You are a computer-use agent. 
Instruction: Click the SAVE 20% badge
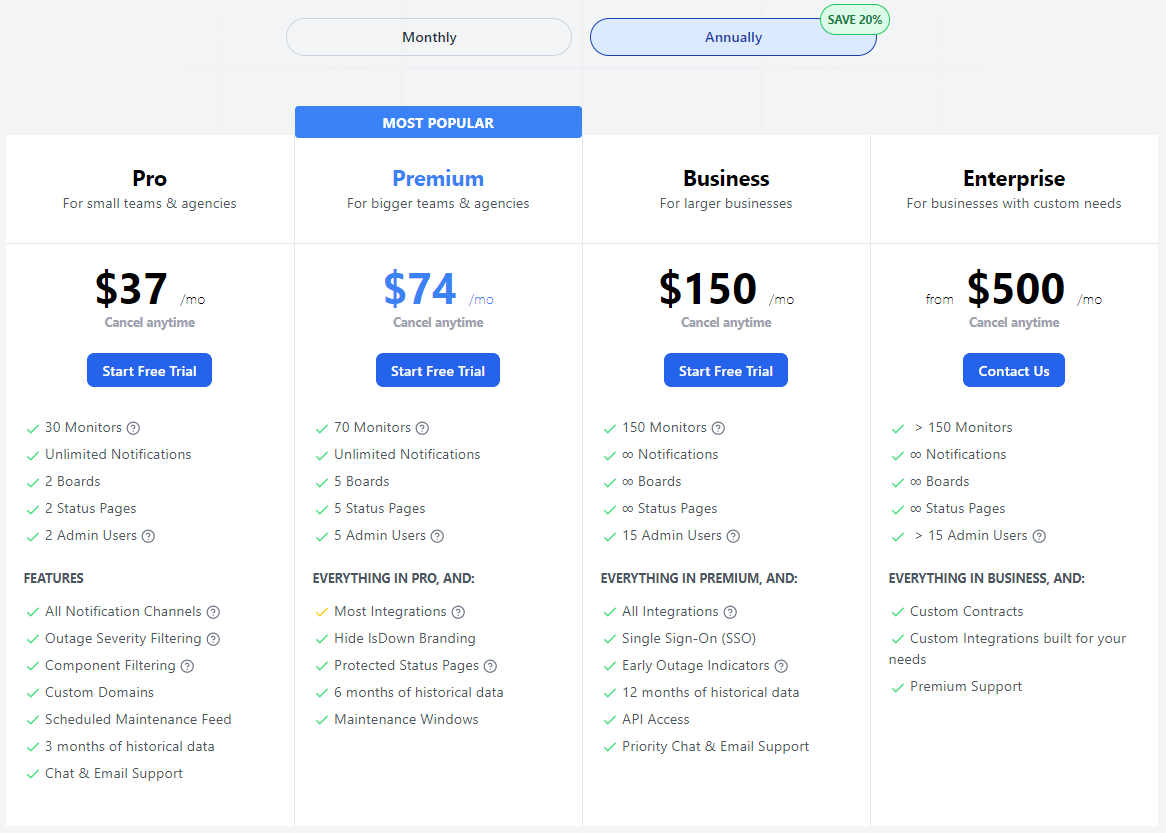tap(854, 19)
